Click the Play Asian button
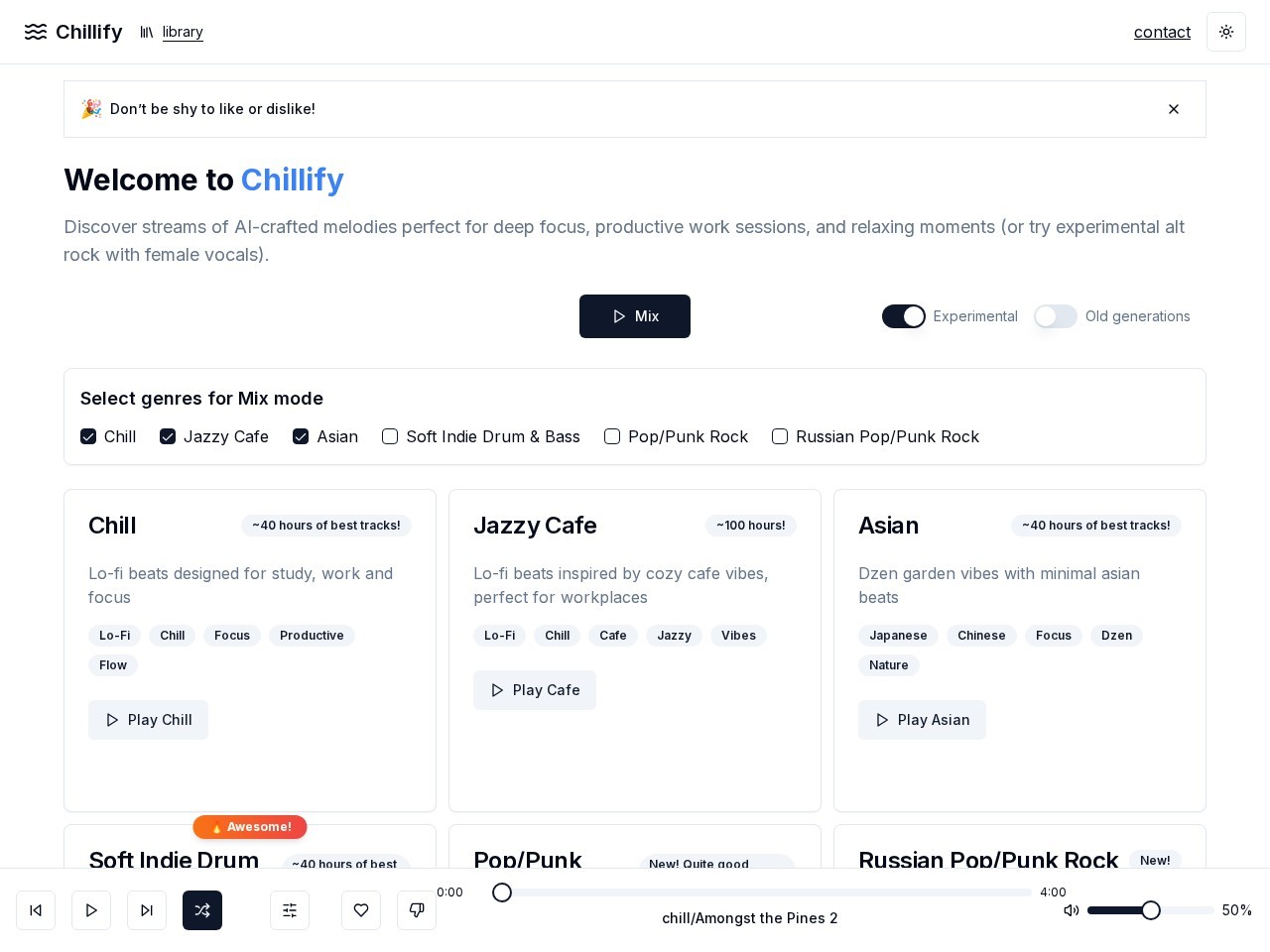The image size is (1270, 952). click(922, 720)
